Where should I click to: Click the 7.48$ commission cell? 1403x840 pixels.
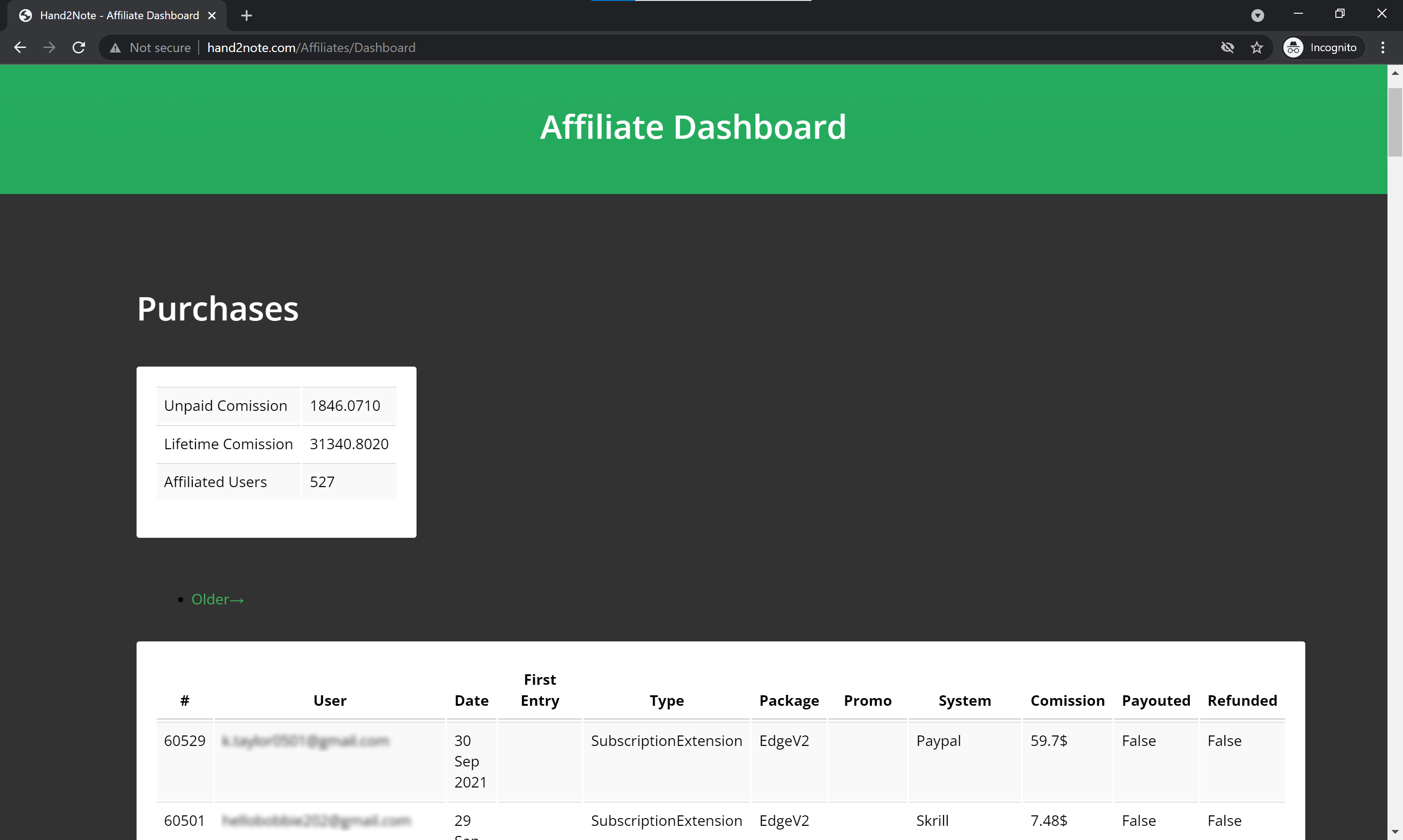(x=1049, y=820)
